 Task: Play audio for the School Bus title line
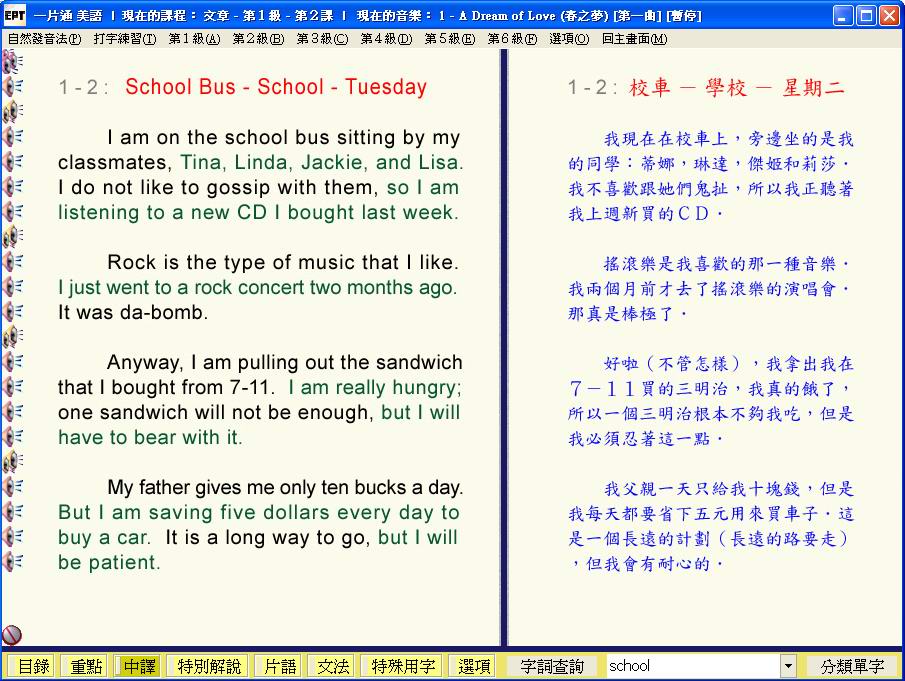[12, 87]
